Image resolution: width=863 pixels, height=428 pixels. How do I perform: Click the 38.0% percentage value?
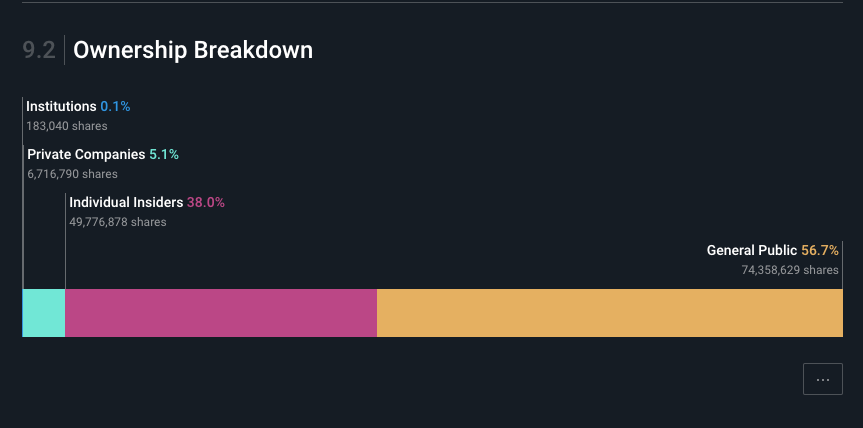click(x=206, y=202)
